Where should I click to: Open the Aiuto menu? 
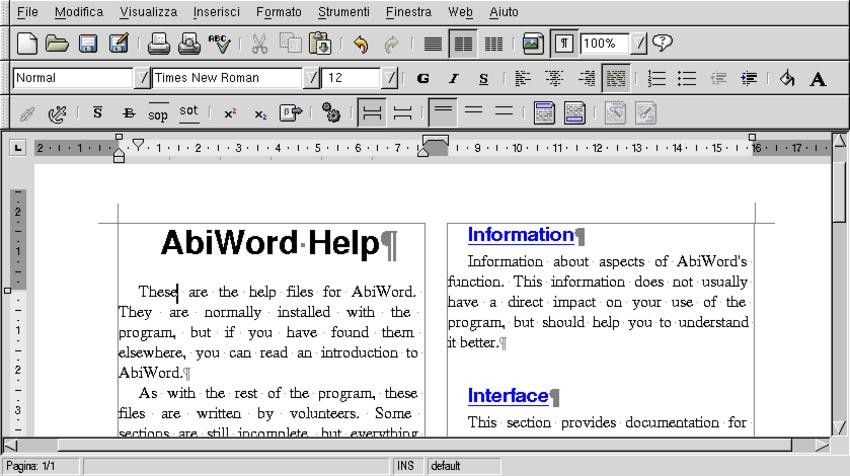pos(504,12)
